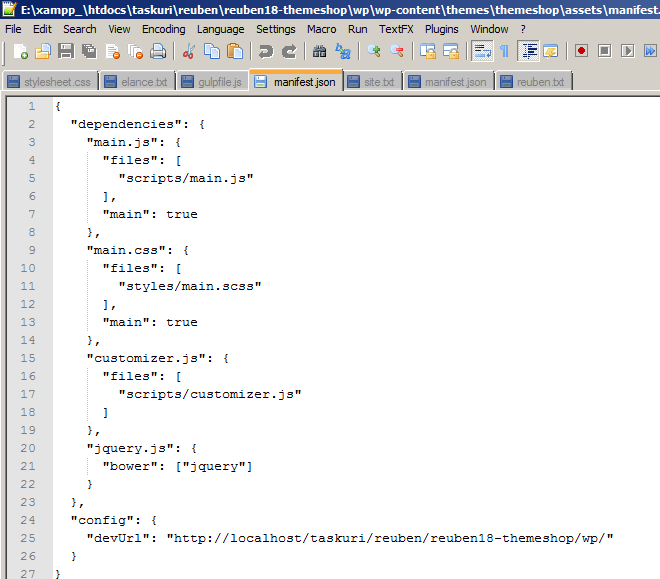Click the "config" key text

pyautogui.click(x=102, y=520)
